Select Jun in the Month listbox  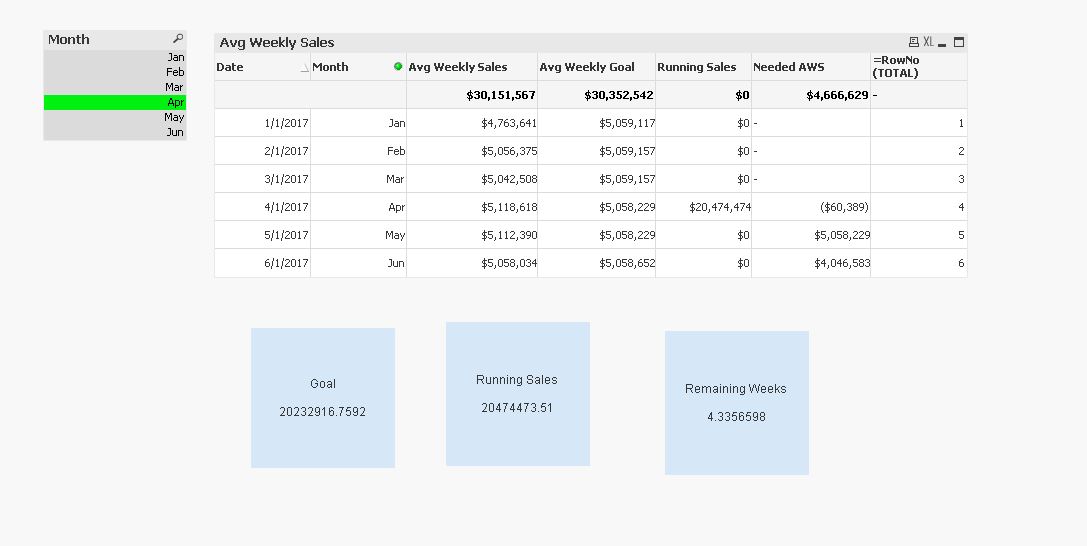115,132
